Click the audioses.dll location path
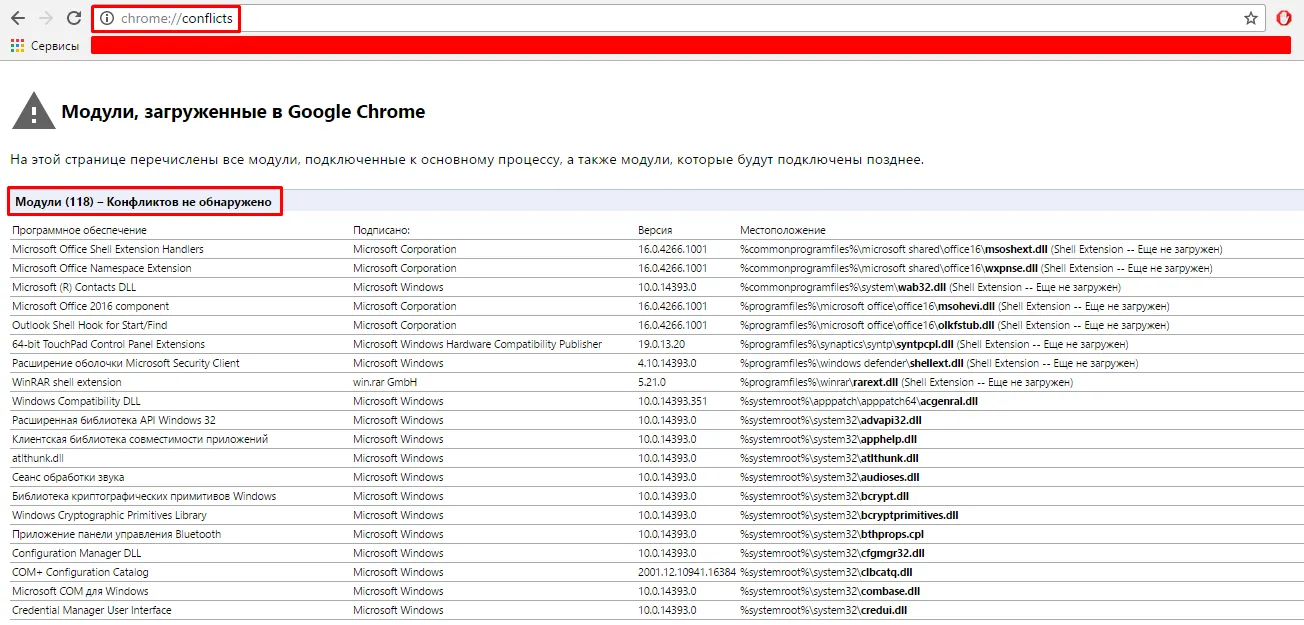This screenshot has height=625, width=1304. tap(829, 477)
